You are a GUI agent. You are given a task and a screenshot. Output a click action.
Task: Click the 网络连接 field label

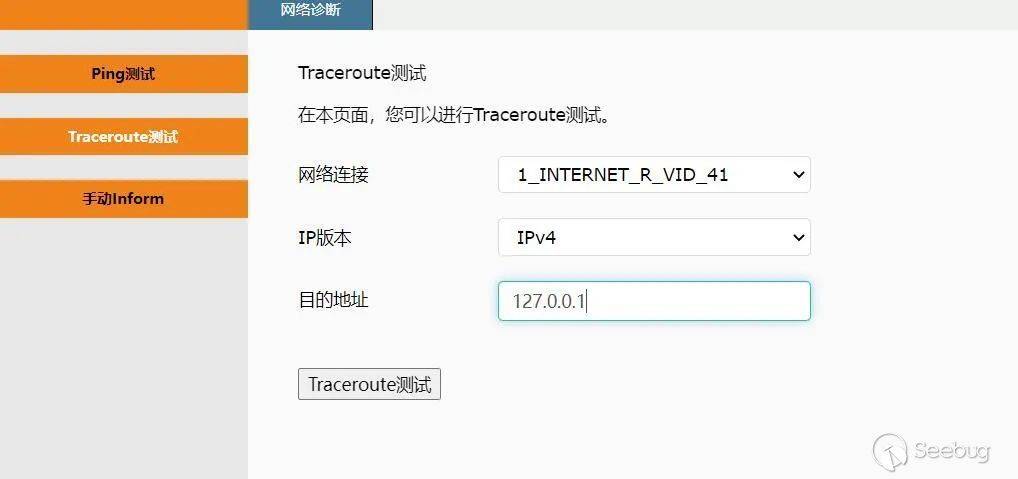pyautogui.click(x=334, y=175)
